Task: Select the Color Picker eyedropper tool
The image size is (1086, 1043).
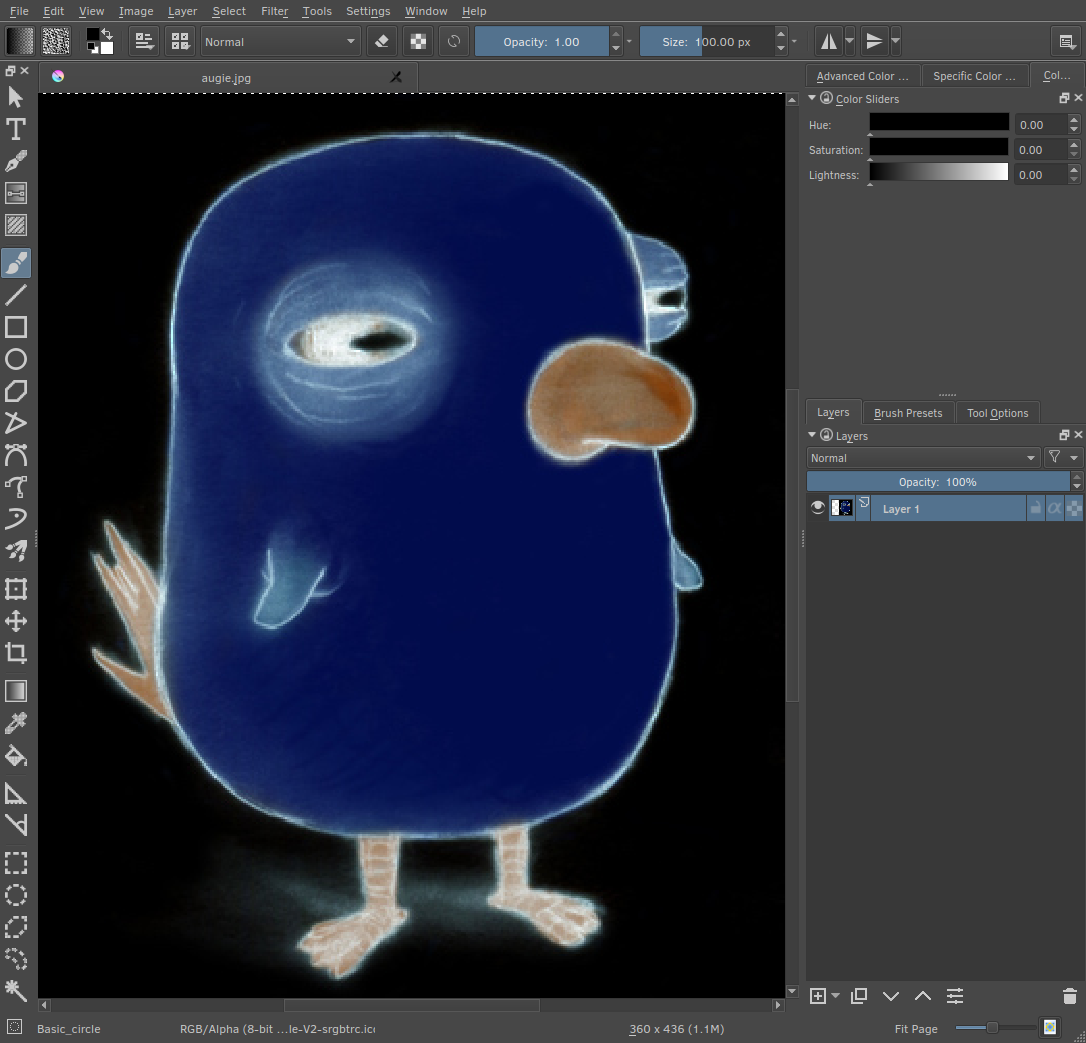Action: coord(15,723)
